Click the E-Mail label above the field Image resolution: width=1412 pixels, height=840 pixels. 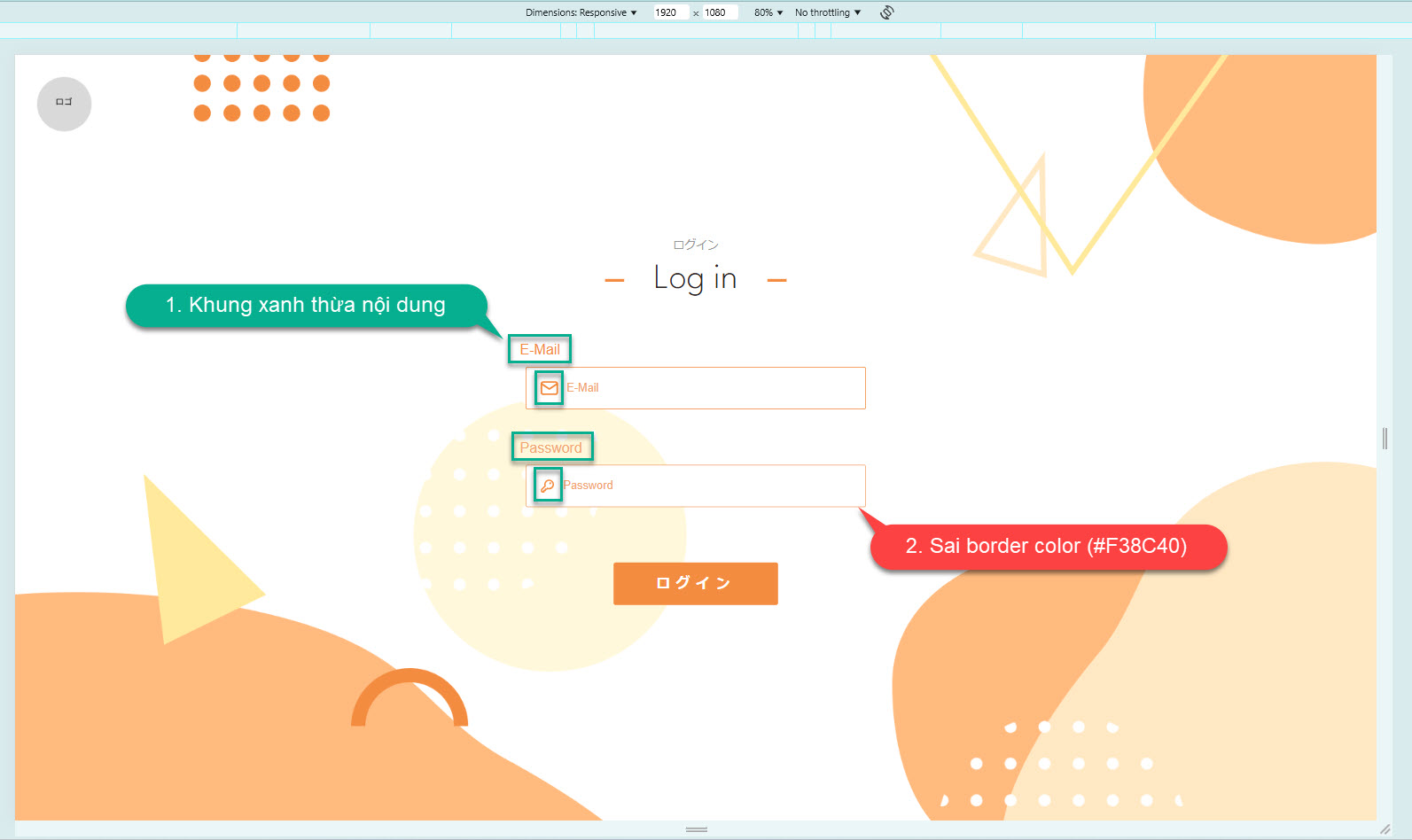pyautogui.click(x=539, y=349)
